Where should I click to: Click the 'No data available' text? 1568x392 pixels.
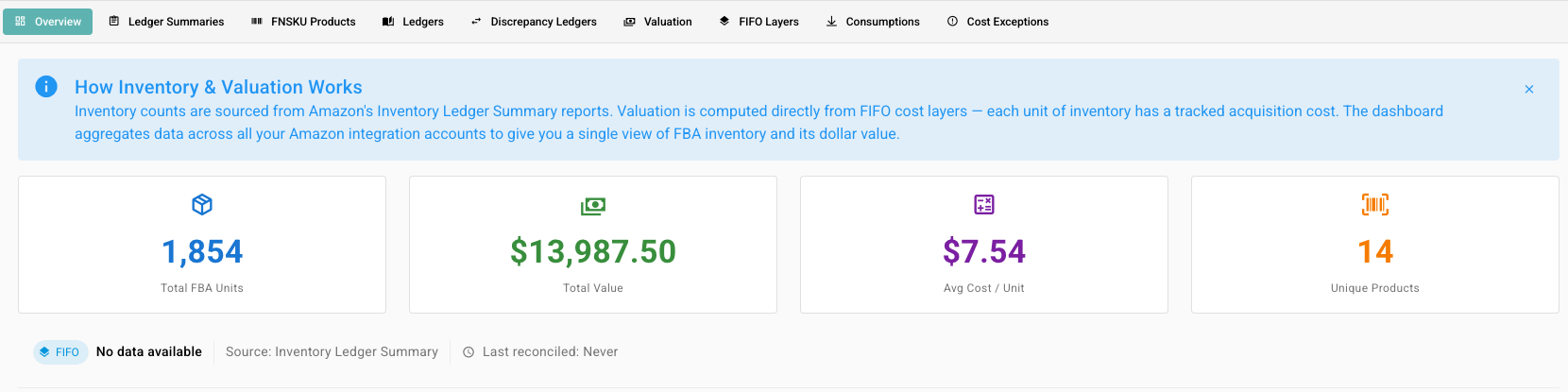point(149,351)
